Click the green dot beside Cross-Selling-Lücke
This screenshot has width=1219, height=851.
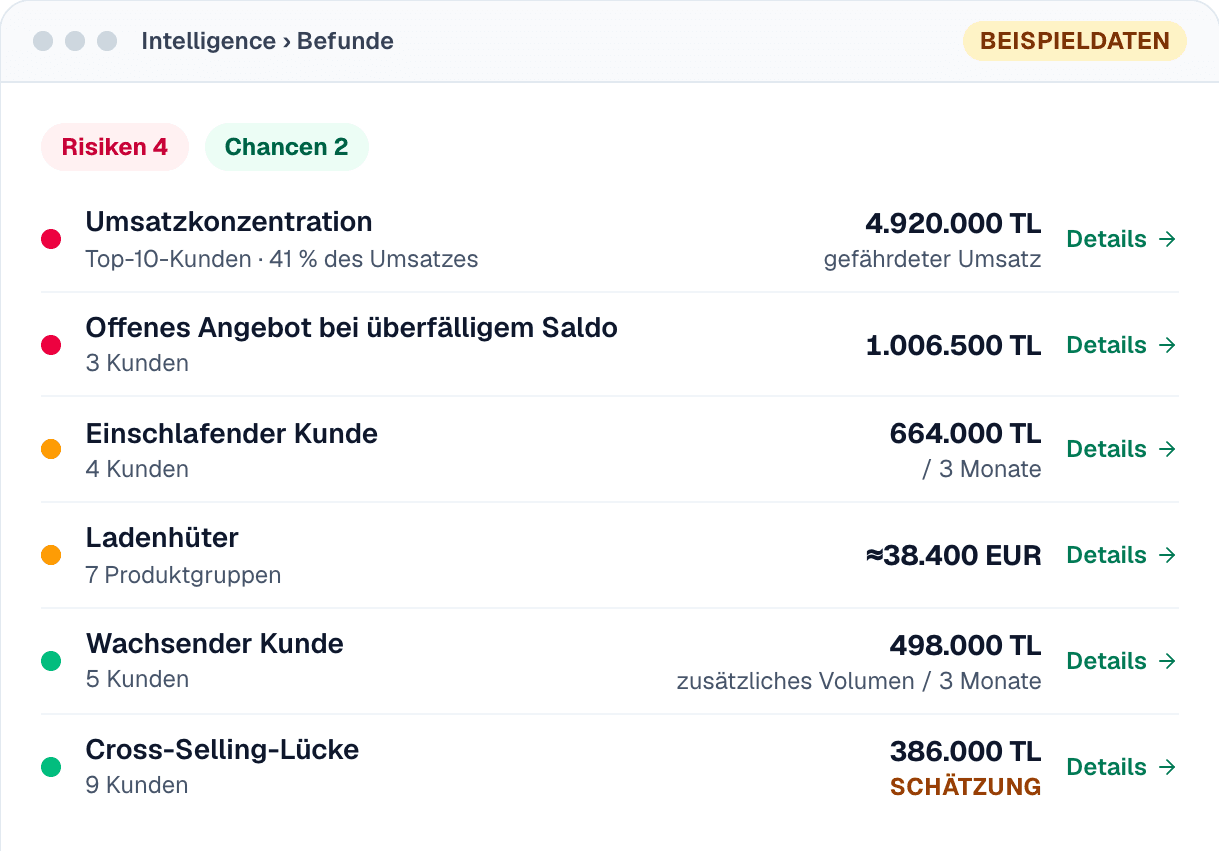[51, 767]
